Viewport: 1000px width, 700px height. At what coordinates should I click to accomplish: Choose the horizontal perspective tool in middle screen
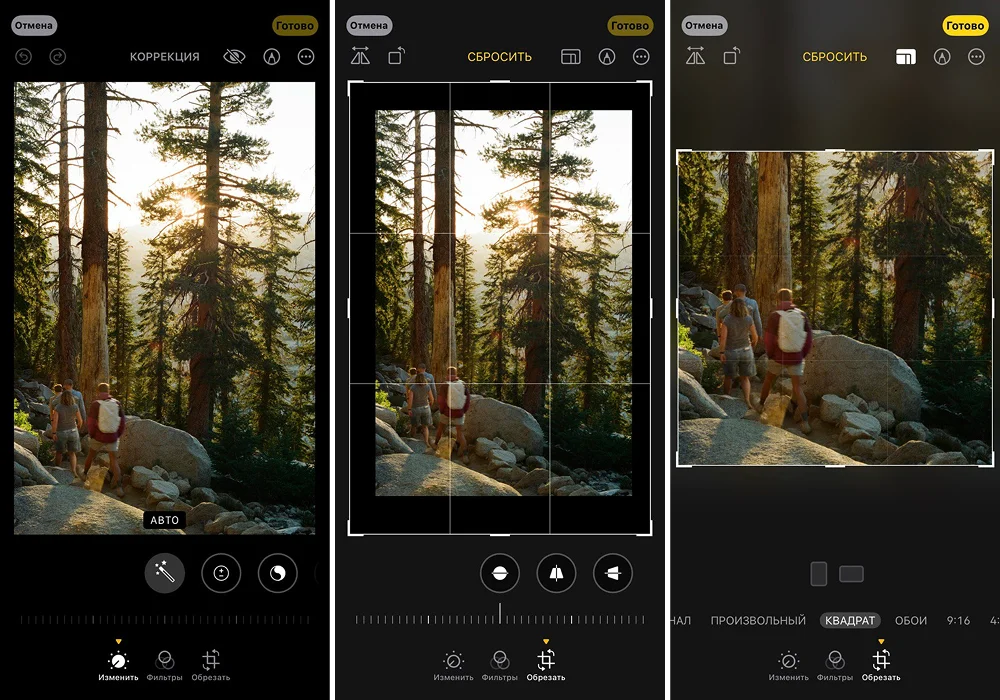tap(612, 573)
